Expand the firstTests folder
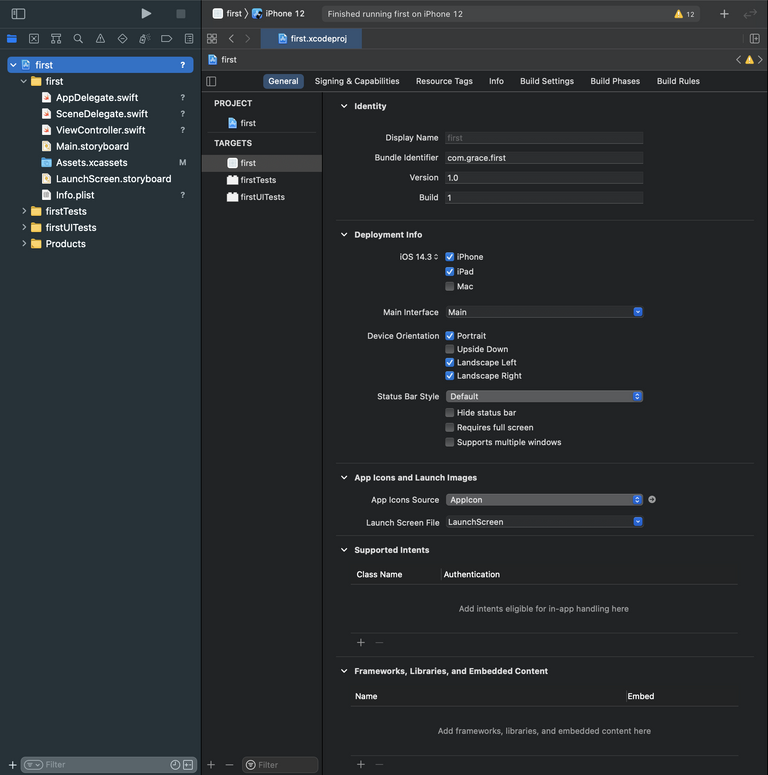768x775 pixels. coord(24,211)
